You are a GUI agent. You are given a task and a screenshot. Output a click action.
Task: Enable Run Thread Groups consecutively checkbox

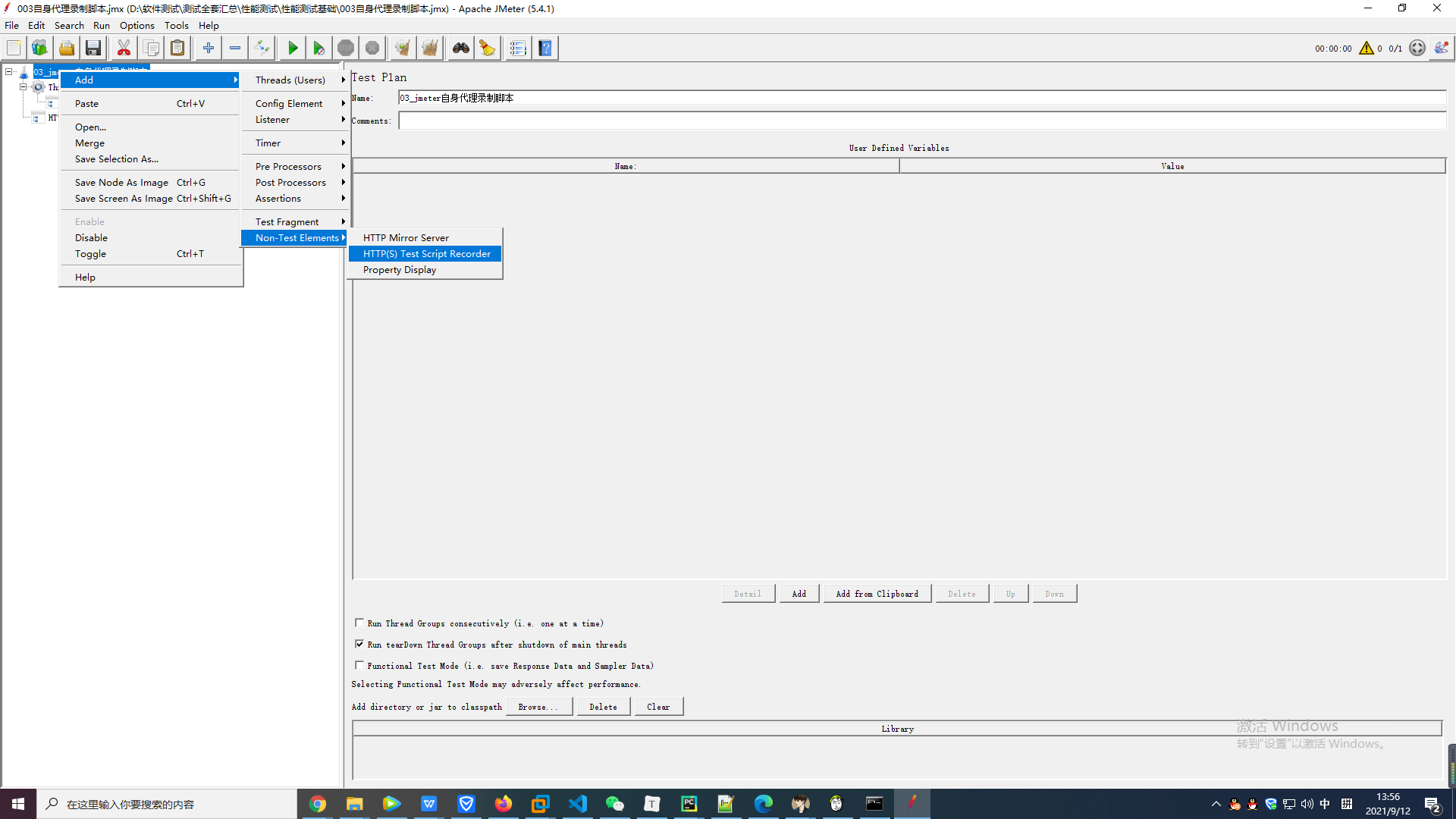[359, 623]
